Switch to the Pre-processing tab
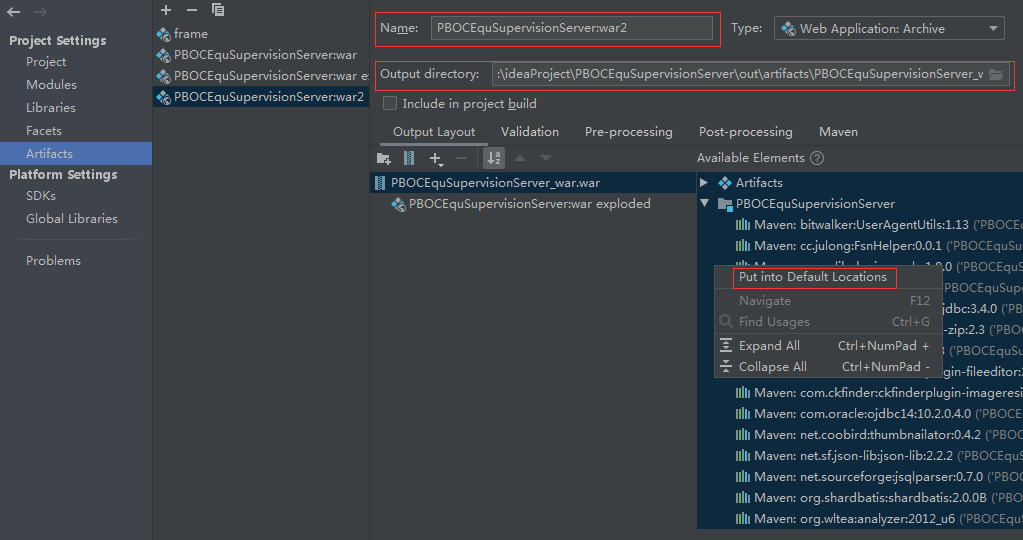1023x540 pixels. point(628,132)
